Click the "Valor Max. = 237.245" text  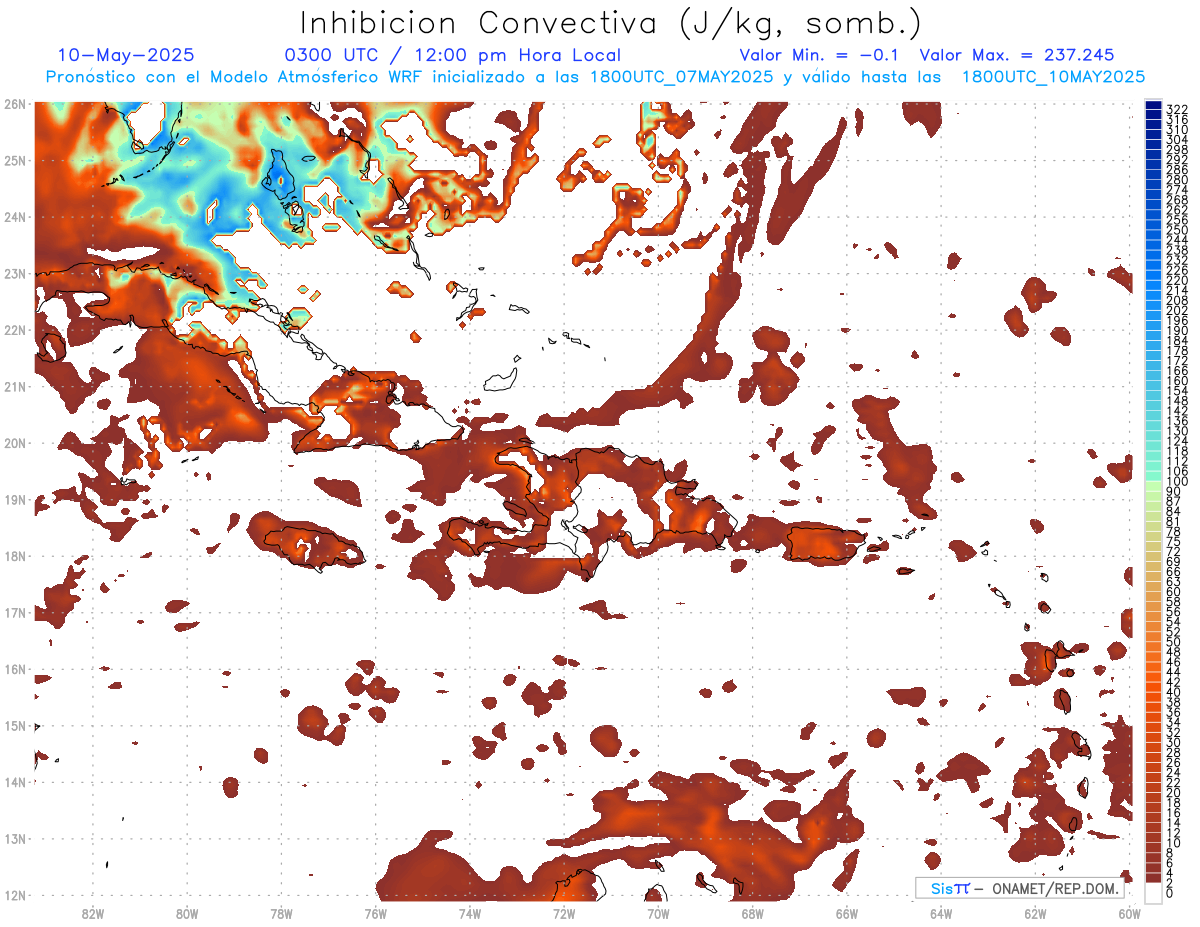click(x=1017, y=55)
